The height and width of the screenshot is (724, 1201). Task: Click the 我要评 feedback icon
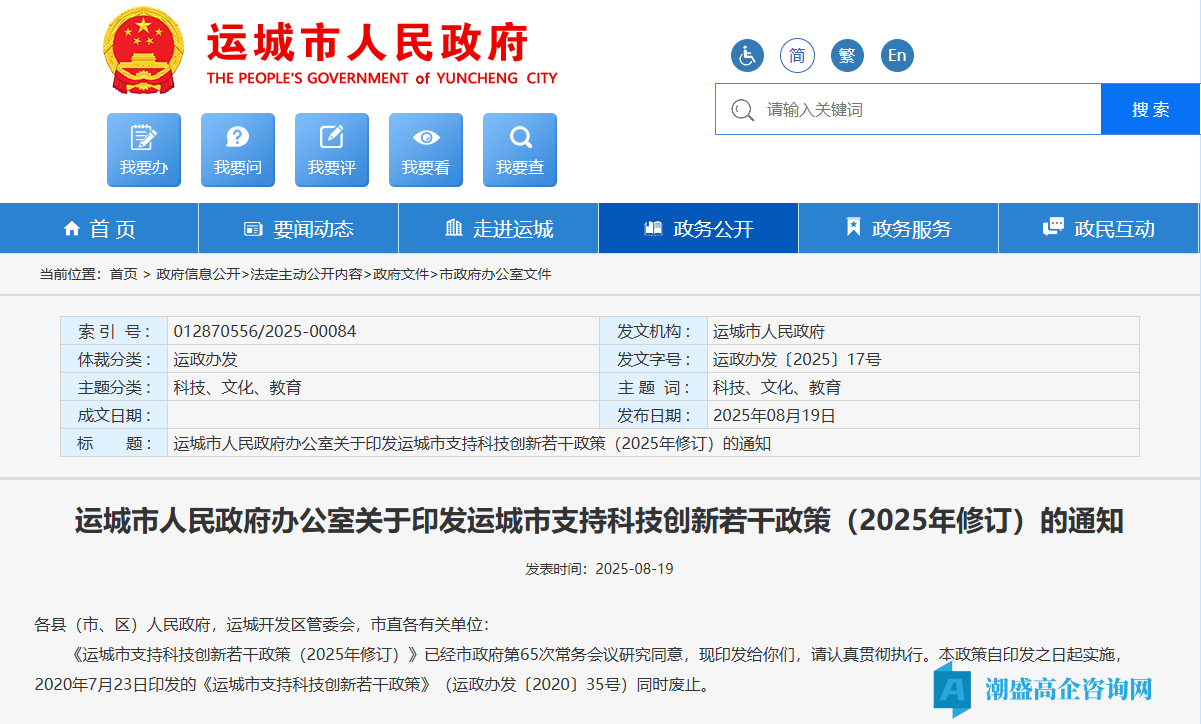(331, 150)
